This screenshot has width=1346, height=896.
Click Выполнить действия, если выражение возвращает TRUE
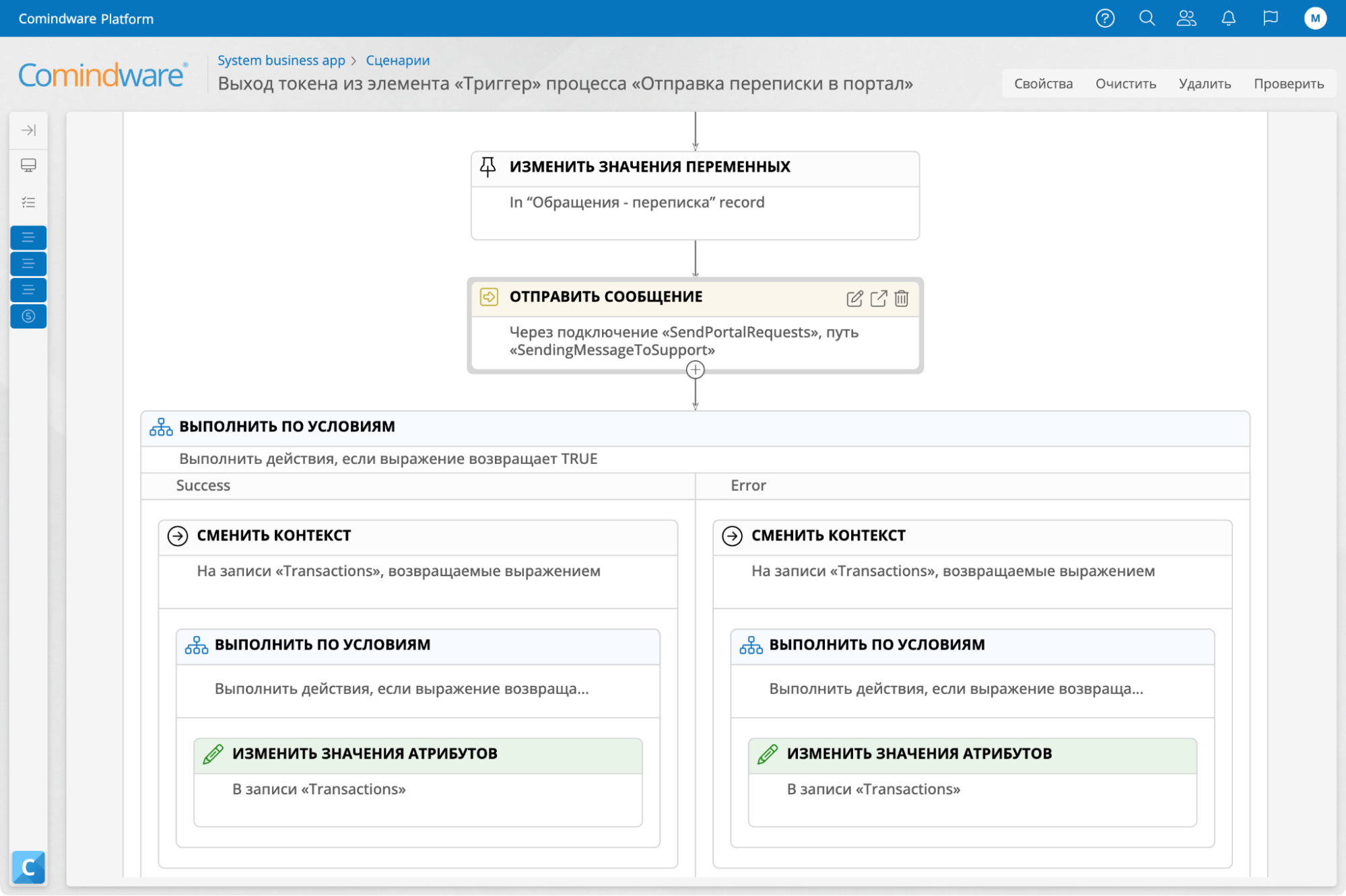pos(388,459)
